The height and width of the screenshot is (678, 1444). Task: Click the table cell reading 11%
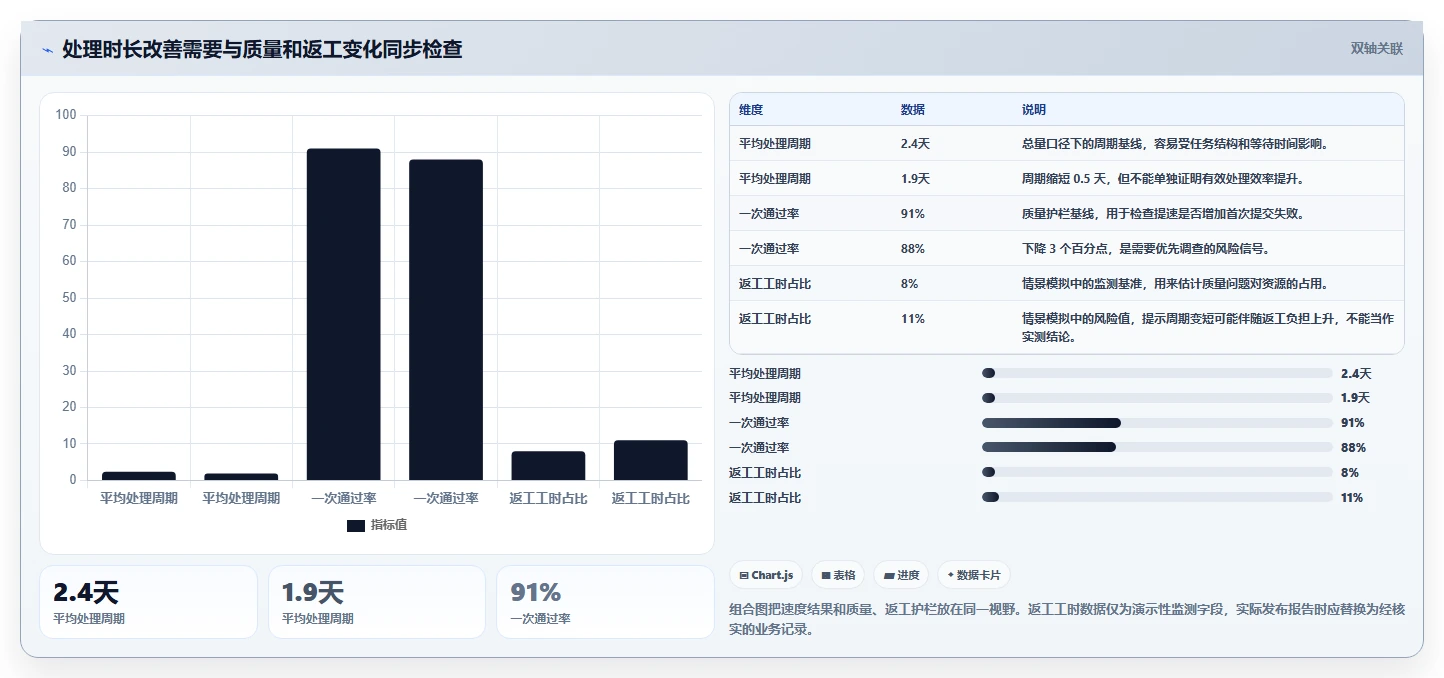point(912,318)
